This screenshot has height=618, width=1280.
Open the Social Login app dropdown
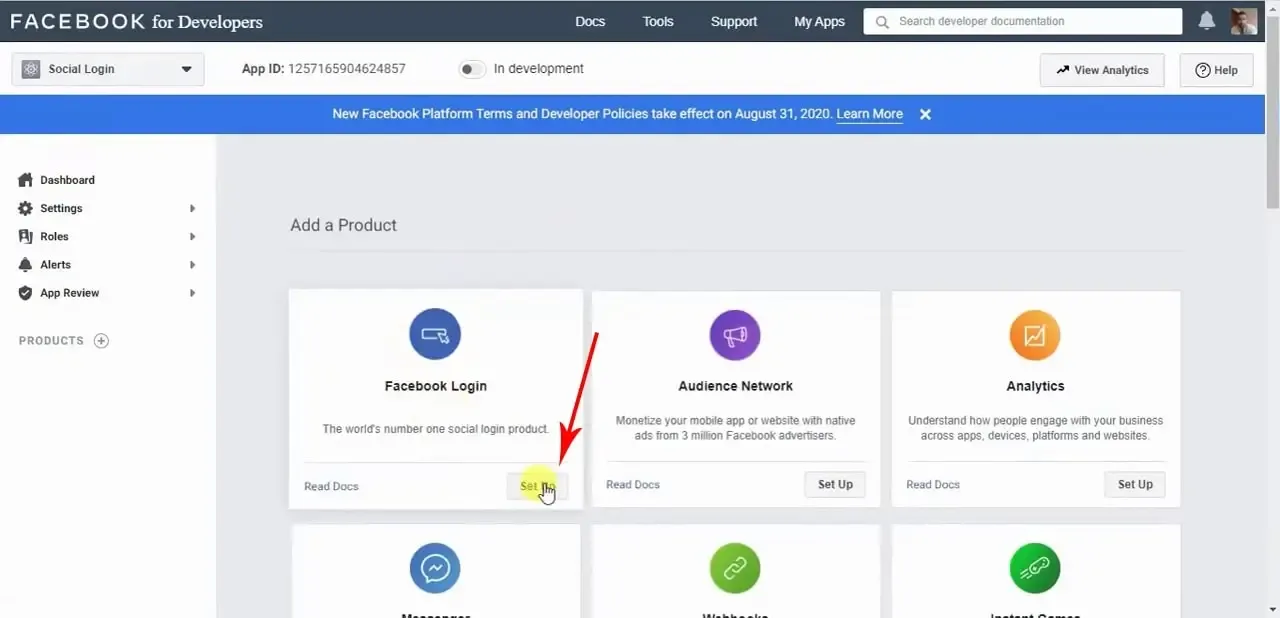108,69
